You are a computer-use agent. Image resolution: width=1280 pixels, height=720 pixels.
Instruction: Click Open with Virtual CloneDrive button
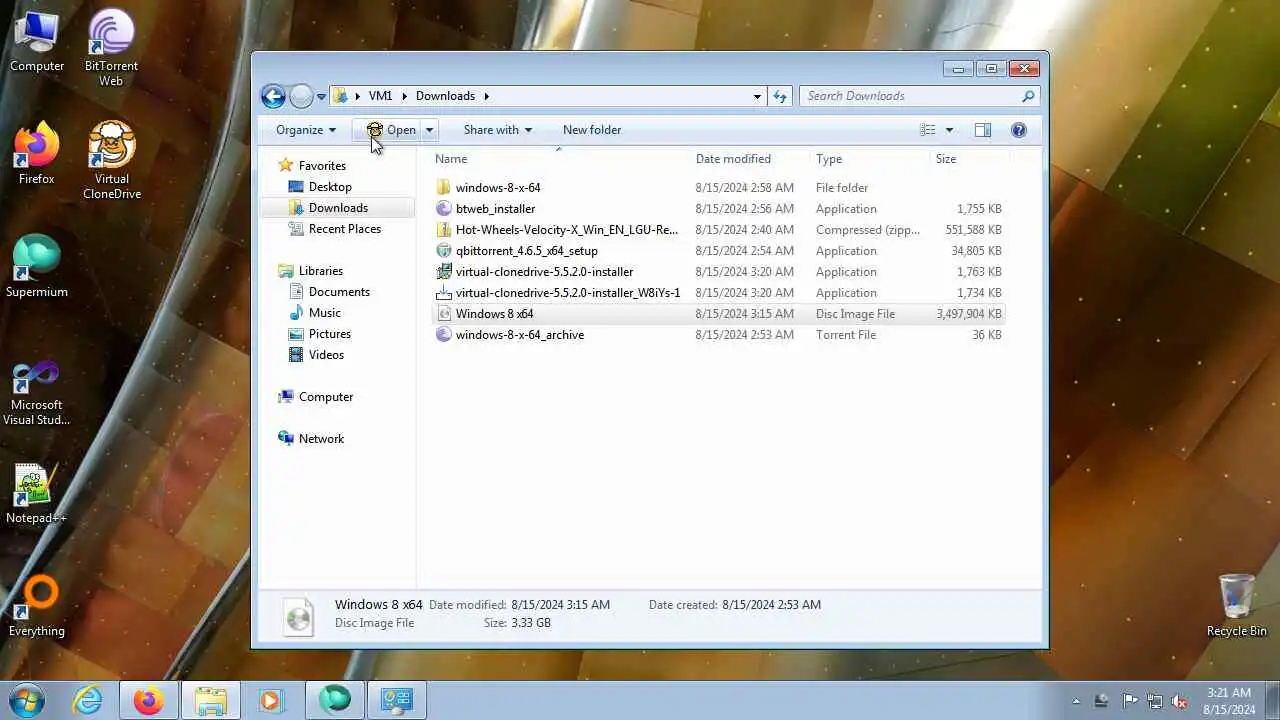(x=391, y=130)
